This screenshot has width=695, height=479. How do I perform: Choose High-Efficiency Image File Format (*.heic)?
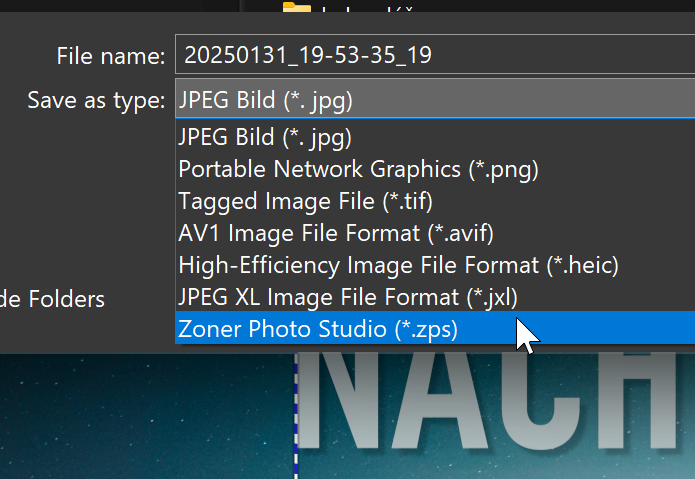coord(398,265)
